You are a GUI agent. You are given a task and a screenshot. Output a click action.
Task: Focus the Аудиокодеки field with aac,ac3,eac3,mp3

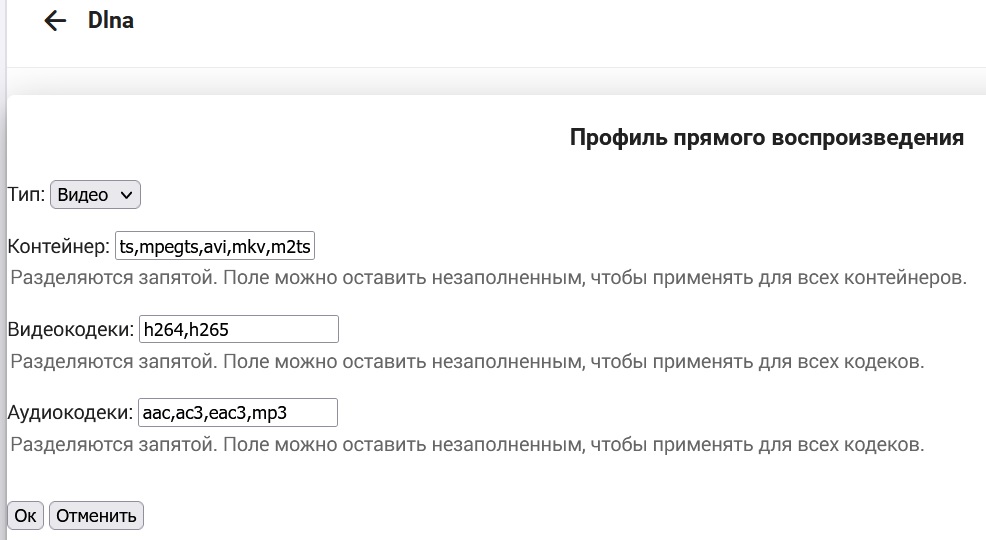237,412
